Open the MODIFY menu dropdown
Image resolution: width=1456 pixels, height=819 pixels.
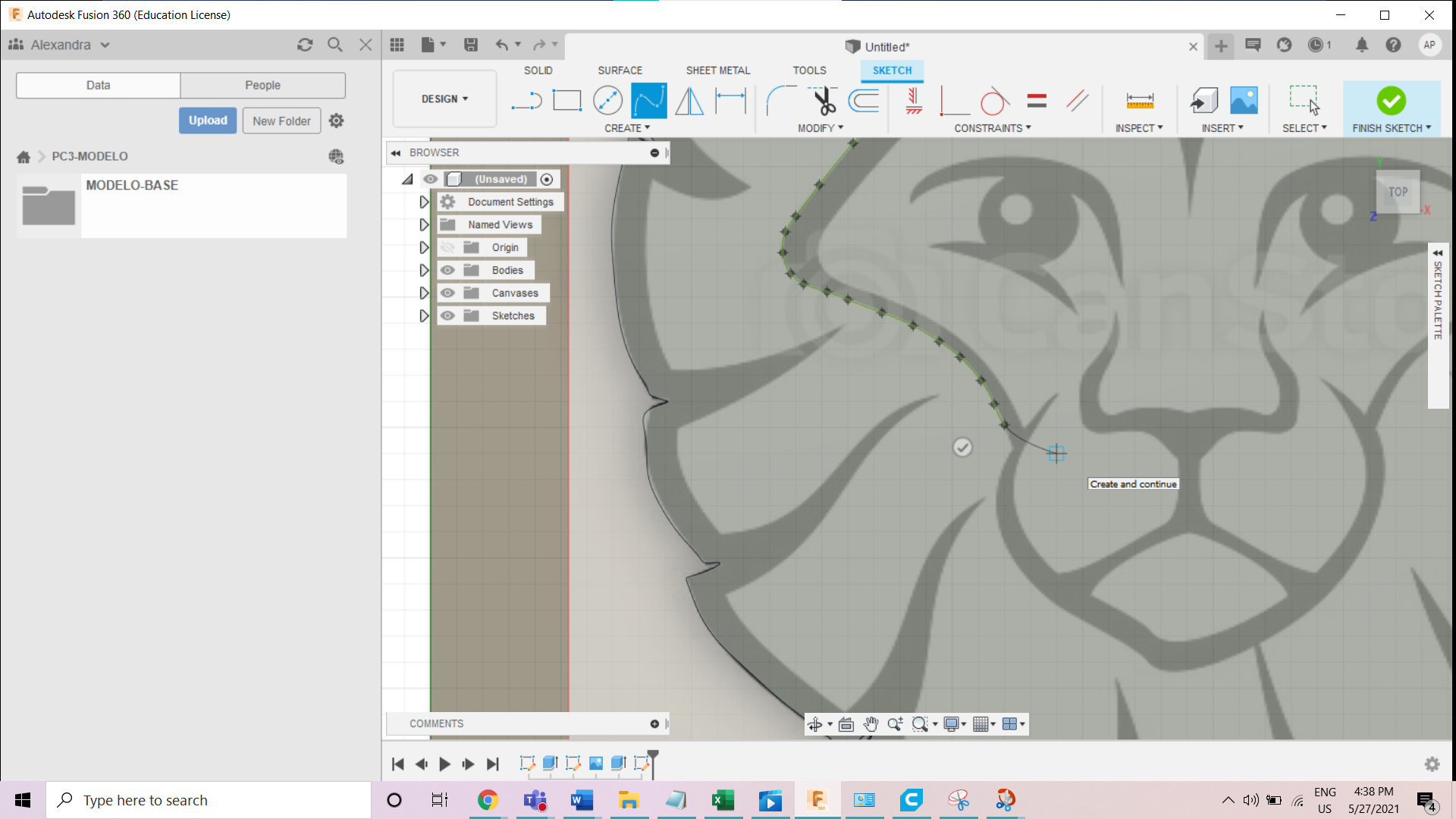tap(821, 128)
